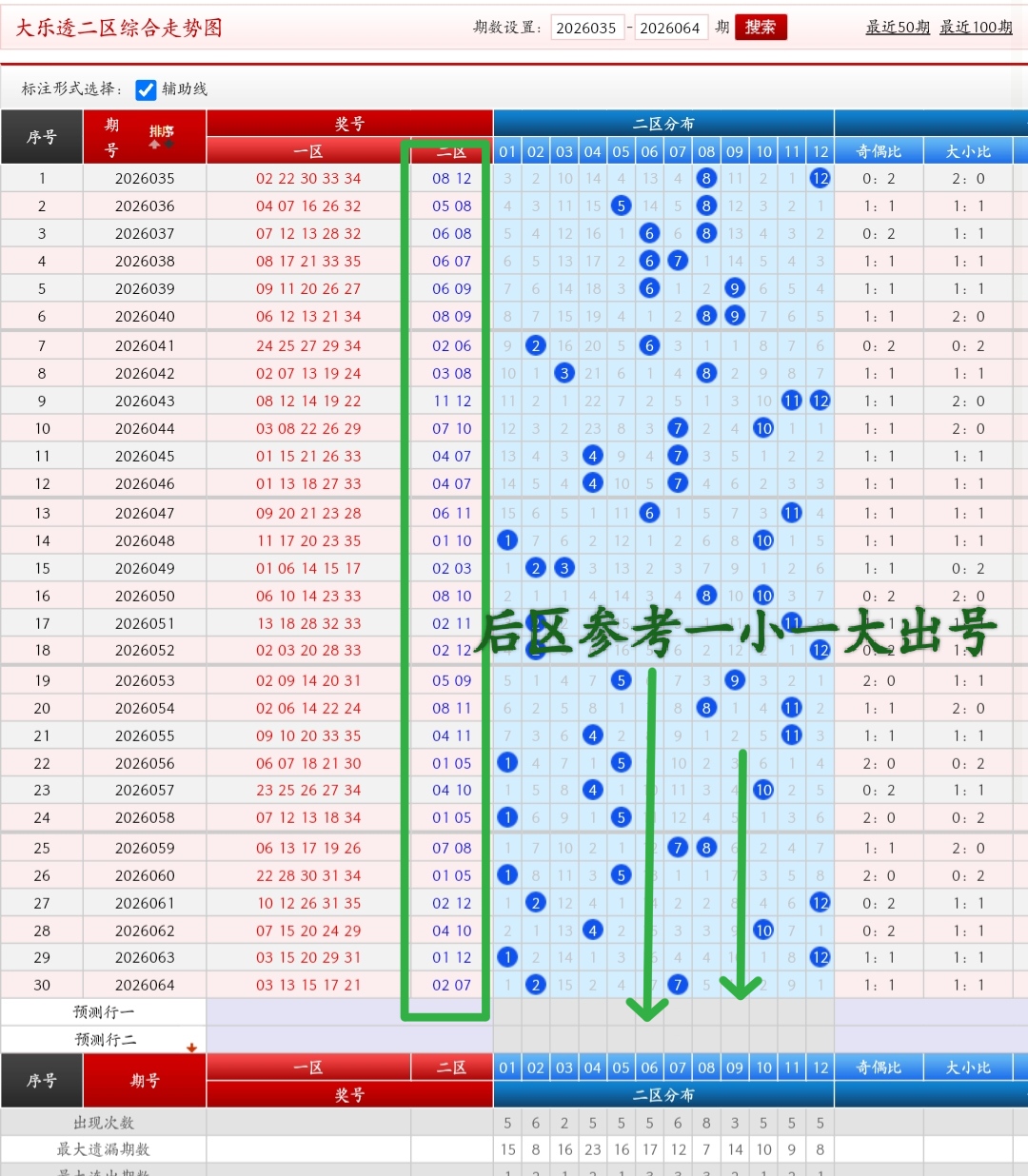Click the 序号 header above row 1
Screen dimensions: 1028x1176
(x=42, y=137)
